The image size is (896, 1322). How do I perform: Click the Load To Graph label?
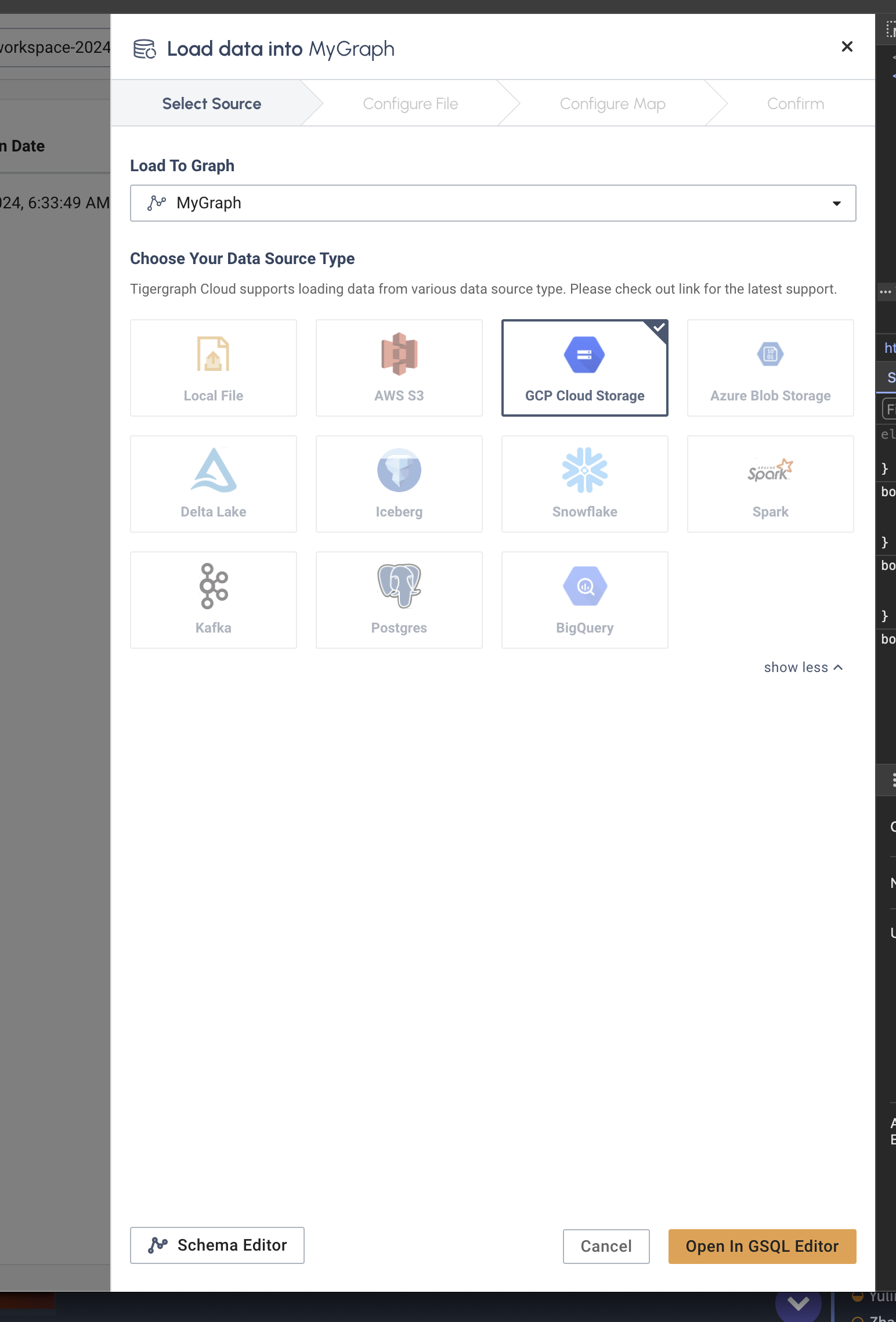(182, 166)
